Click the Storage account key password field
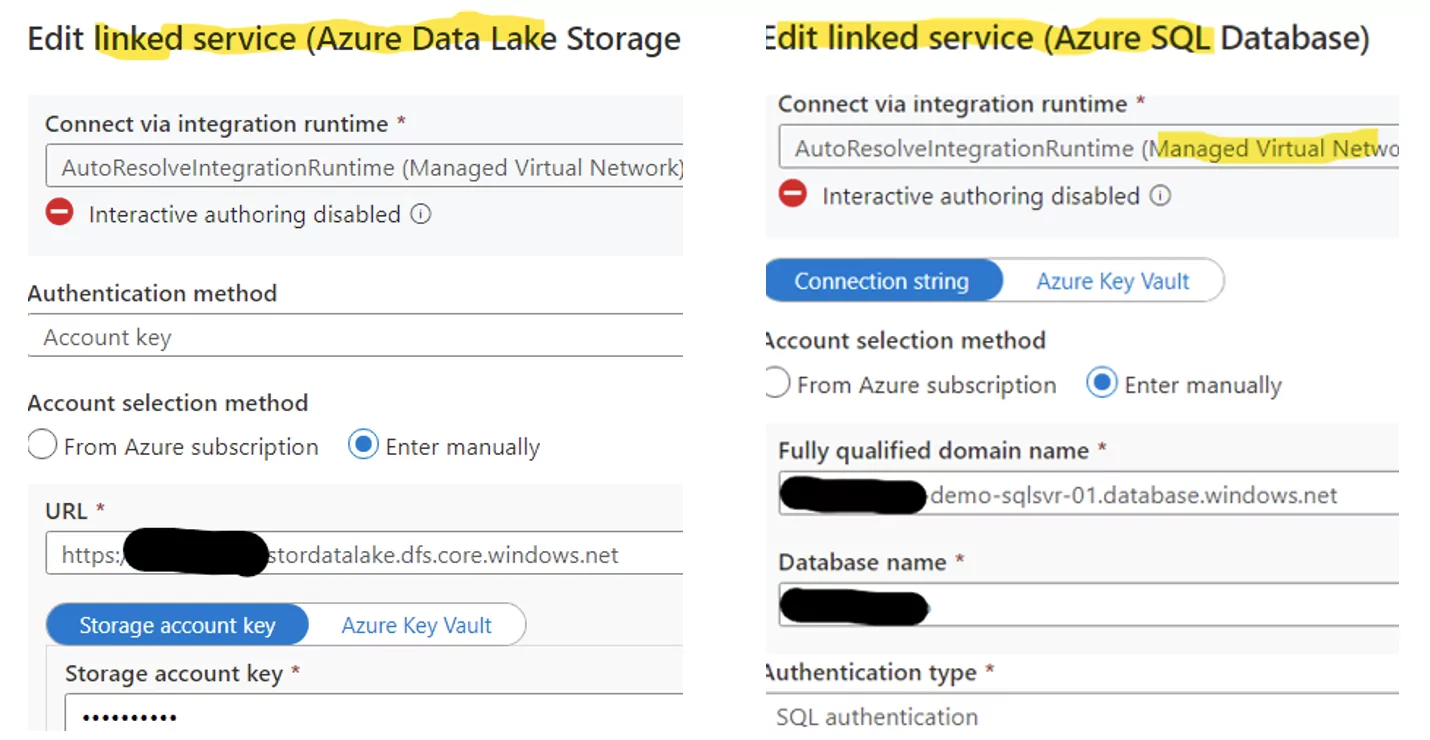Image resolution: width=1430 pixels, height=740 pixels. tap(374, 715)
